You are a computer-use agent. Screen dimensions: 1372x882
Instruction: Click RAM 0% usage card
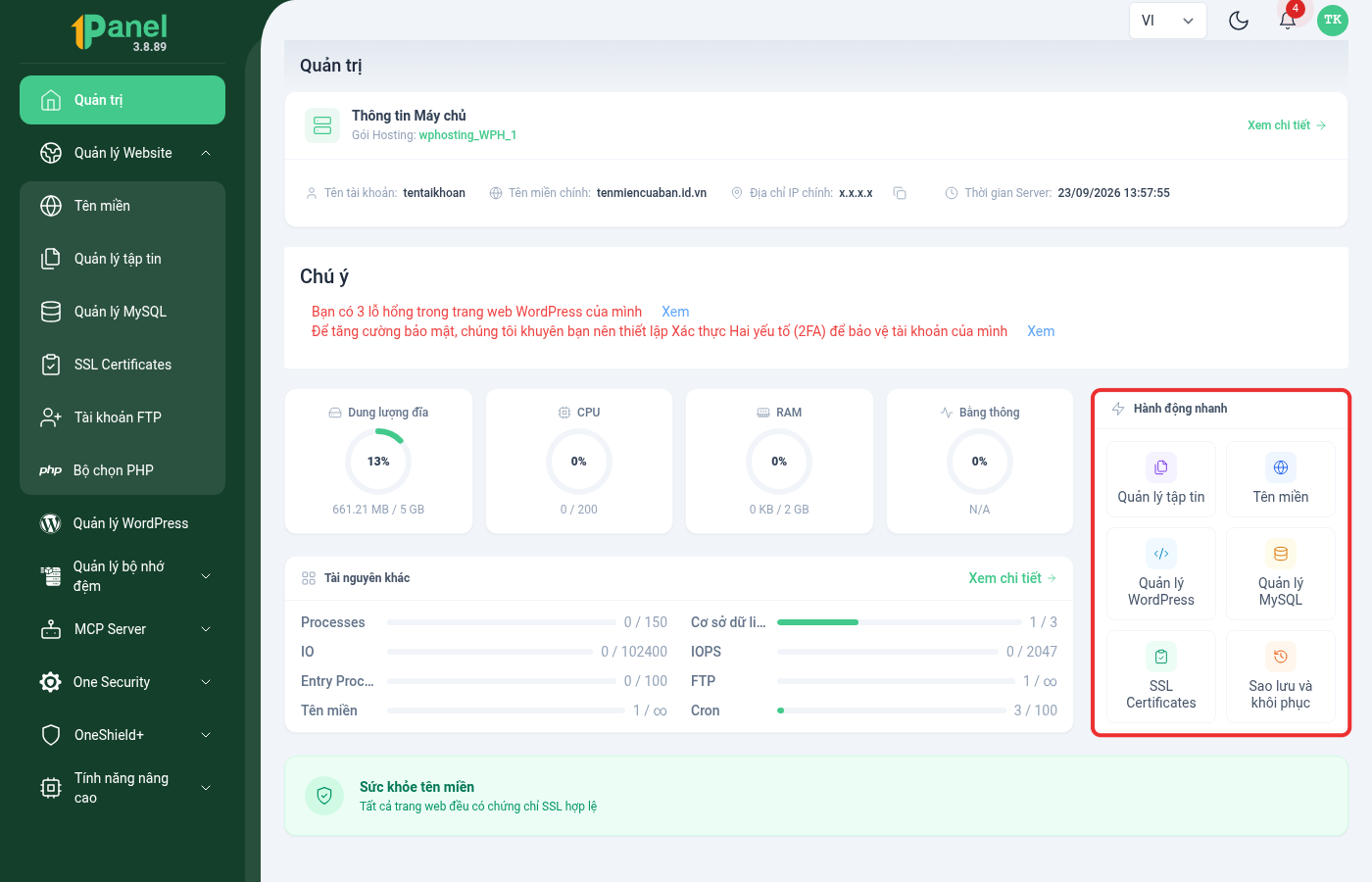[779, 462]
